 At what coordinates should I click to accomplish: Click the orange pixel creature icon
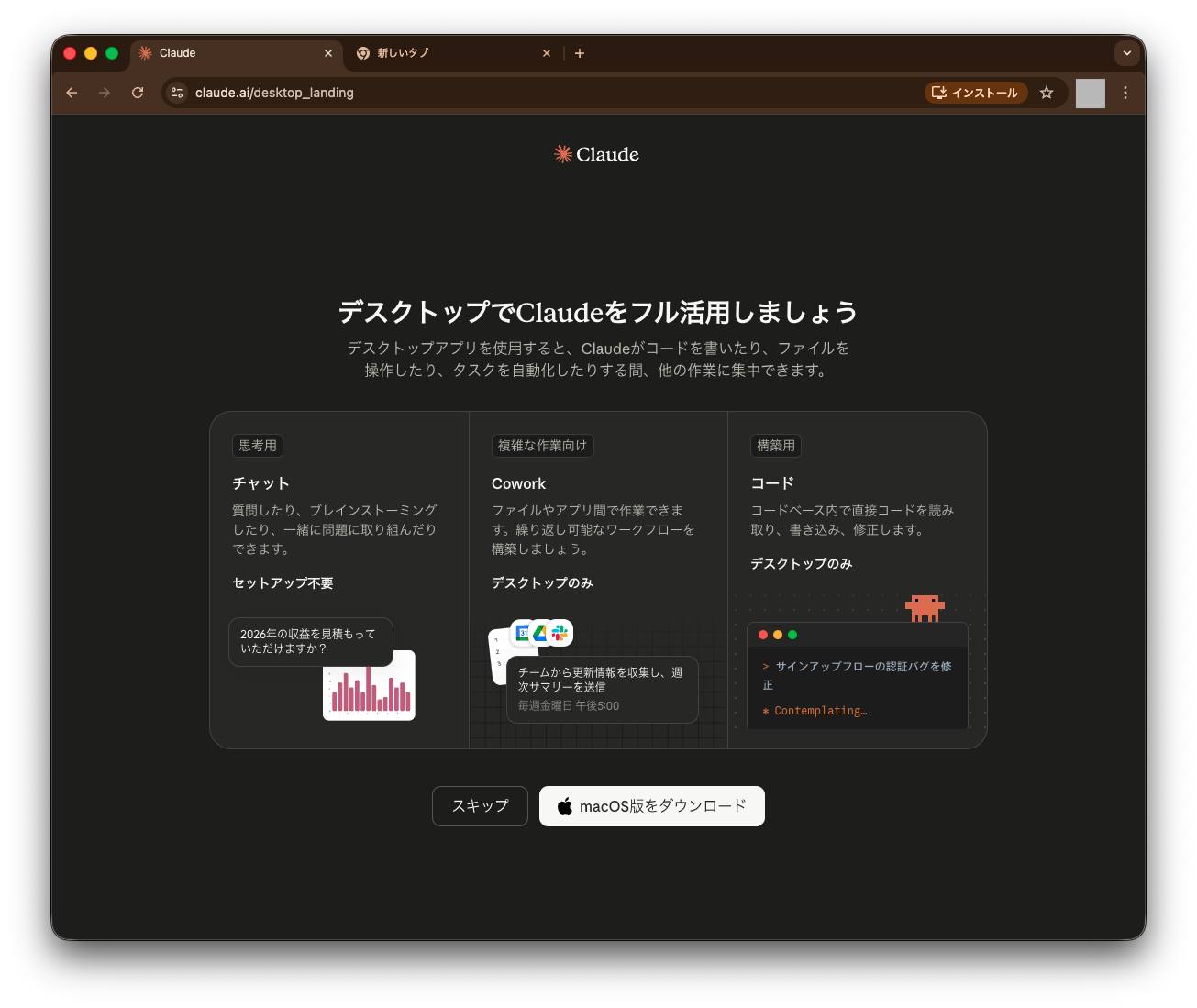coord(925,608)
